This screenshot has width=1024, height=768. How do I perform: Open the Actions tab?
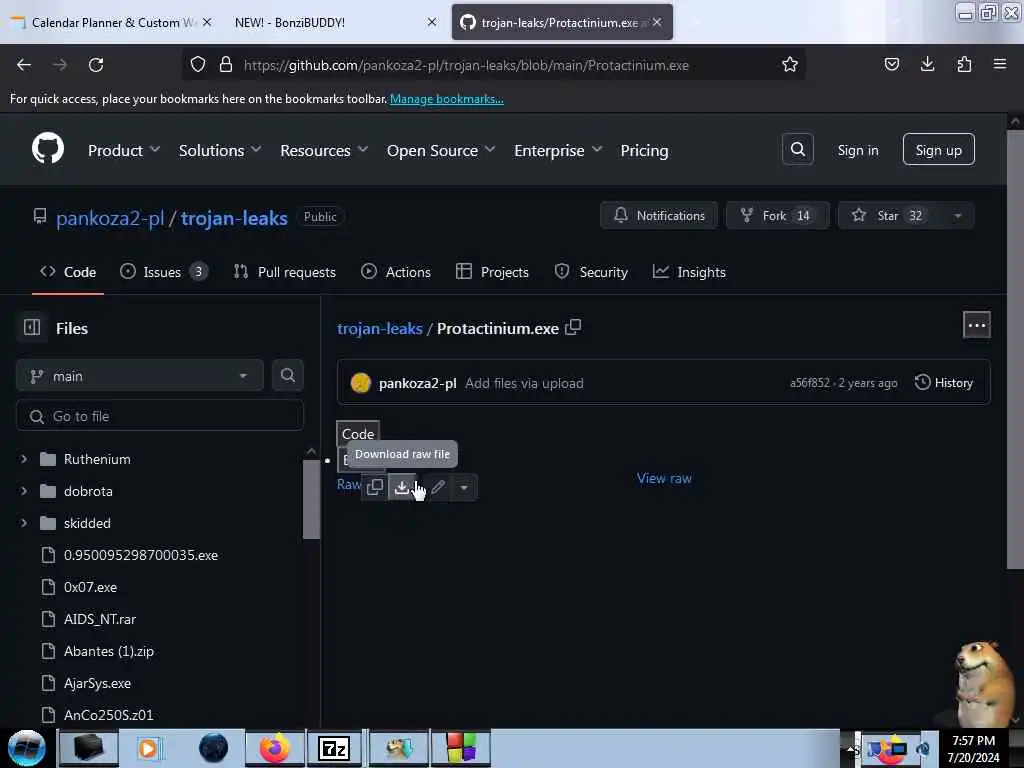396,272
